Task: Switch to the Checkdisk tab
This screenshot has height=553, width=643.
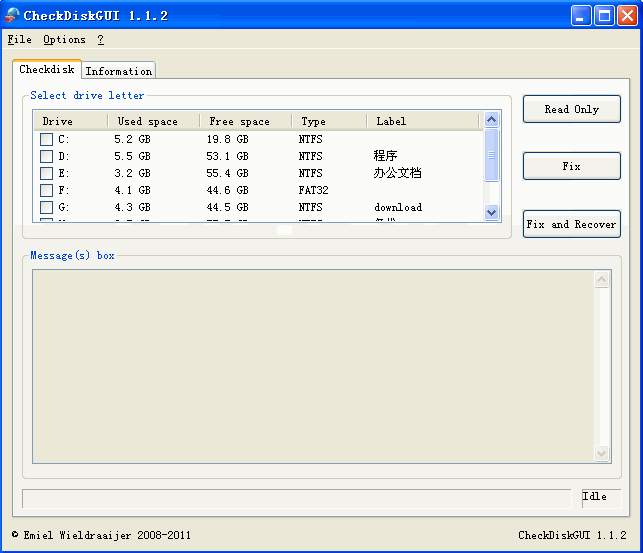Action: [47, 69]
